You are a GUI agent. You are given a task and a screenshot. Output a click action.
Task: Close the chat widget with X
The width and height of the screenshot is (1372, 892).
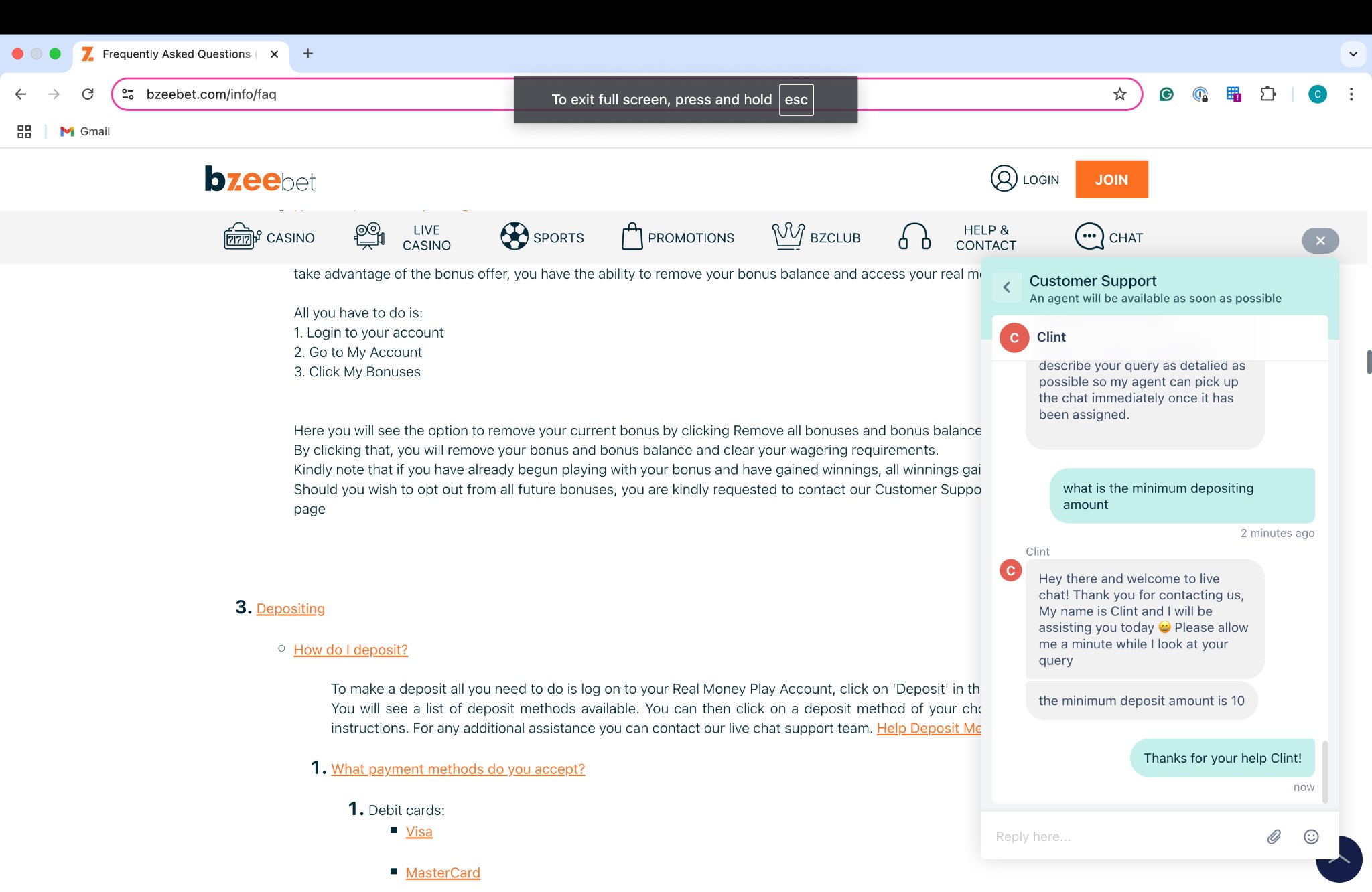click(1320, 240)
